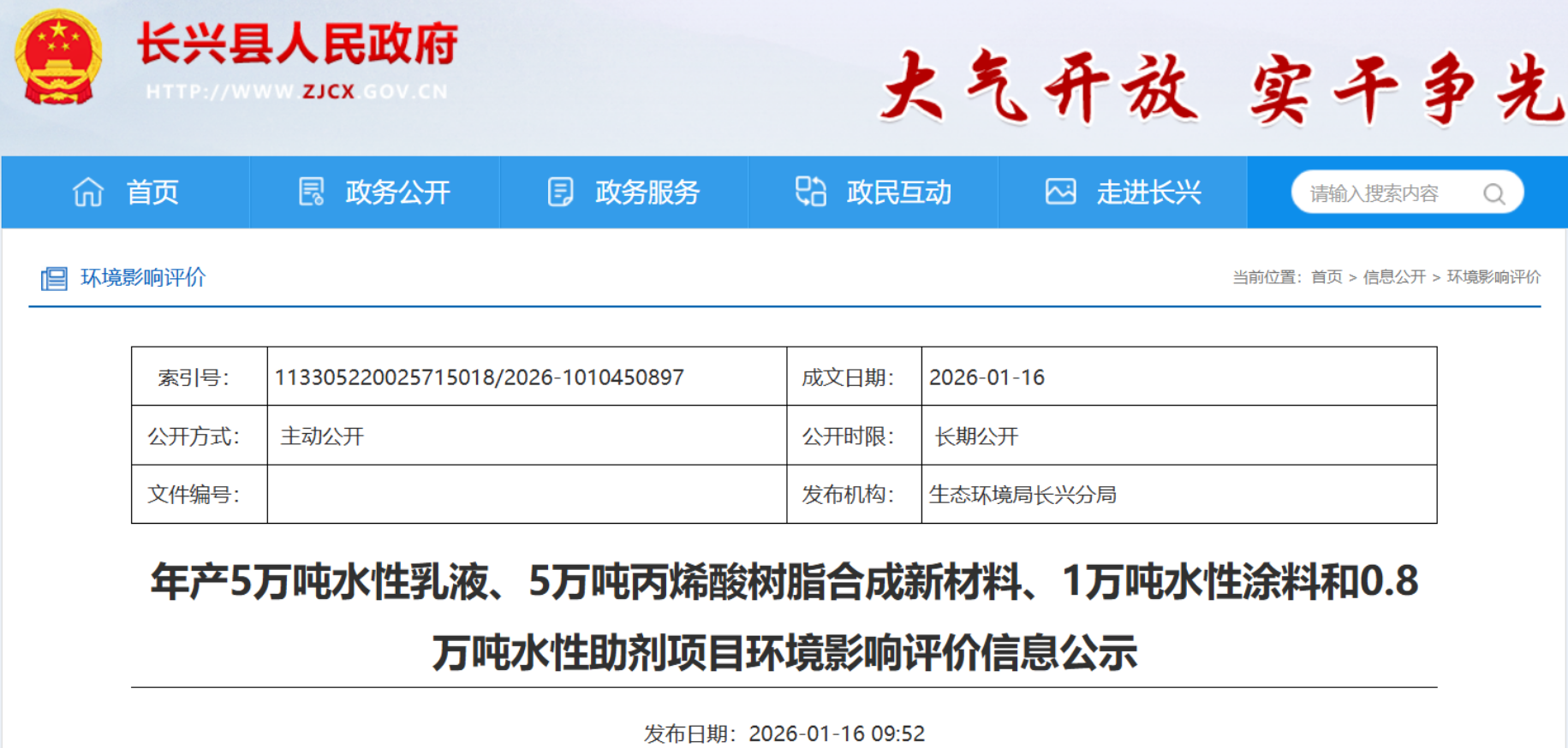Click the 环境影响评价 section icon
Screen dimensions: 1568x748
pyautogui.click(x=54, y=278)
